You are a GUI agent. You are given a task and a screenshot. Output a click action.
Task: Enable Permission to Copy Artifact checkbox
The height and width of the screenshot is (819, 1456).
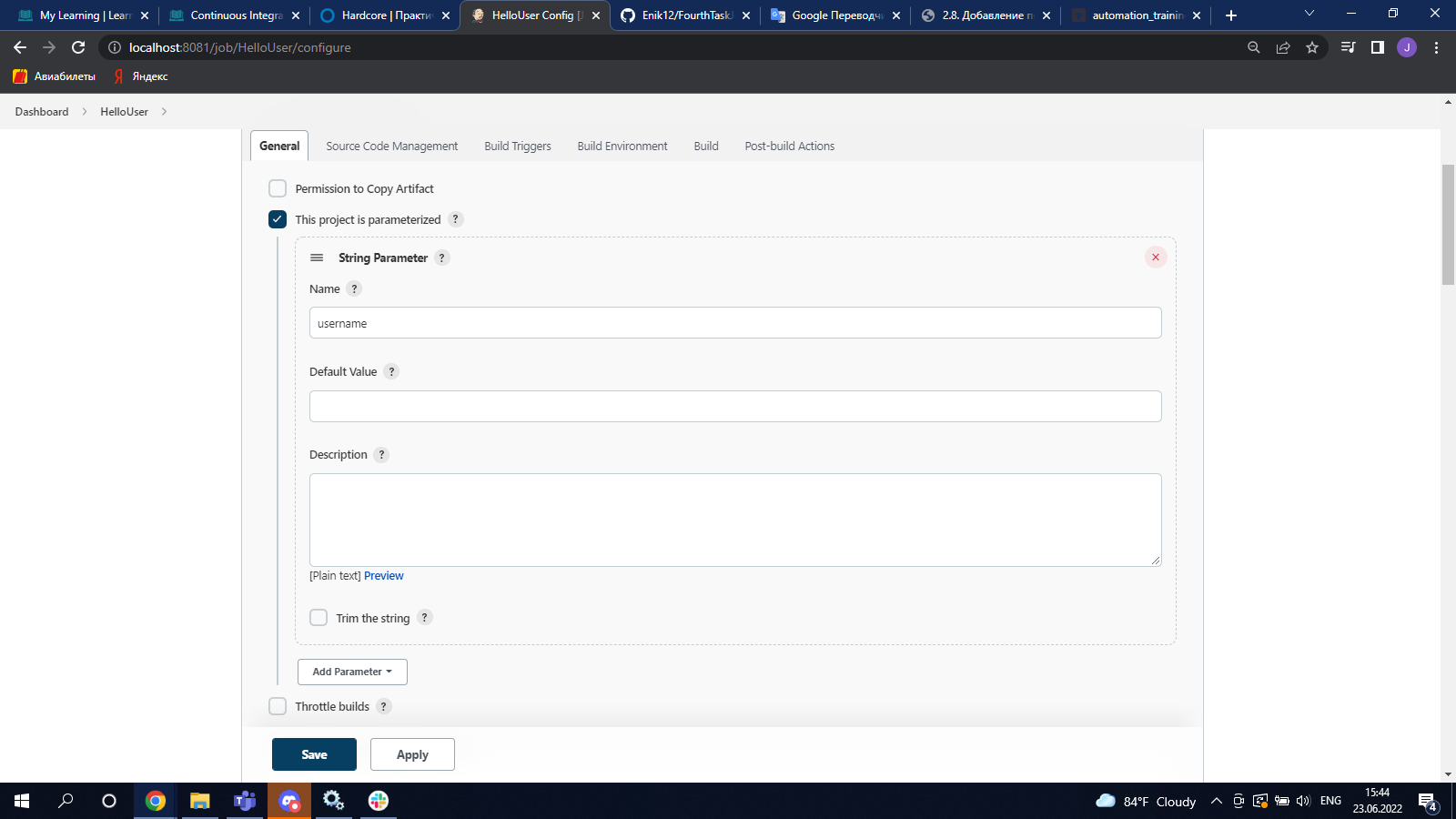pyautogui.click(x=278, y=188)
